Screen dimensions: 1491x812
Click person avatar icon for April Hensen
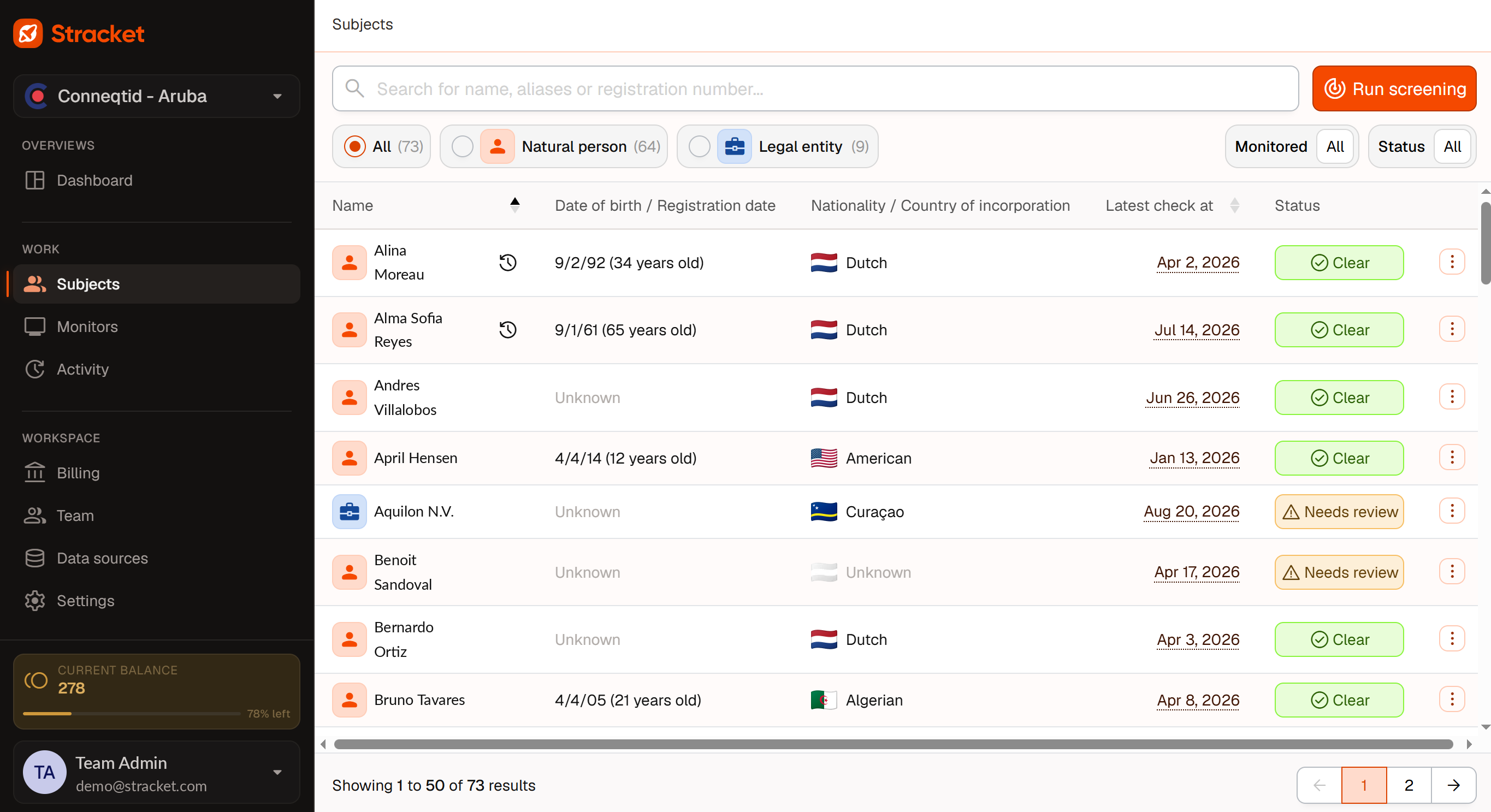[x=349, y=458]
